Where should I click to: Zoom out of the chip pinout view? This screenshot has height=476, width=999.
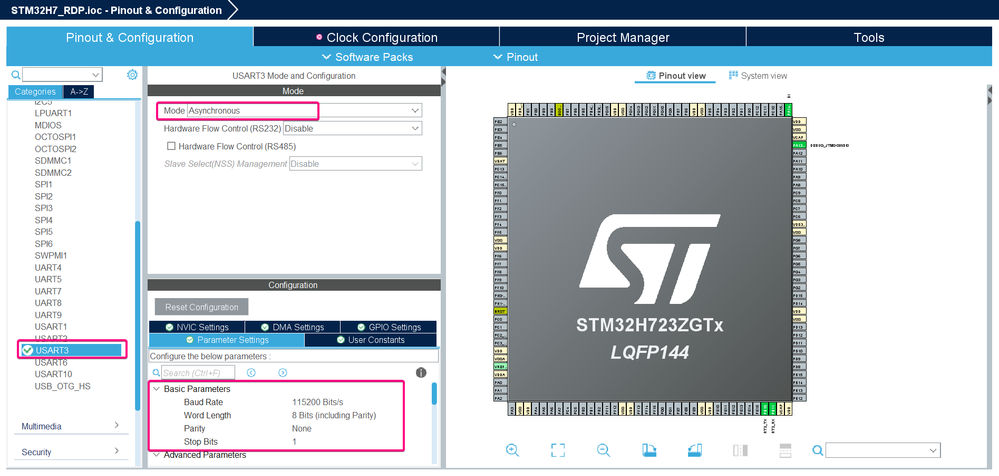pos(603,451)
